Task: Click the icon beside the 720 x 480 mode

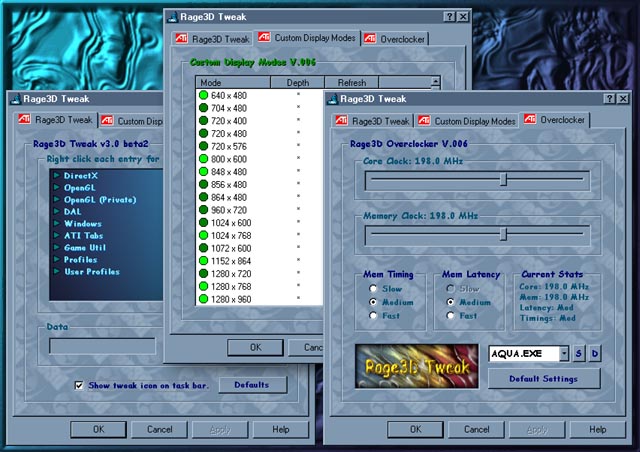Action: tap(203, 133)
